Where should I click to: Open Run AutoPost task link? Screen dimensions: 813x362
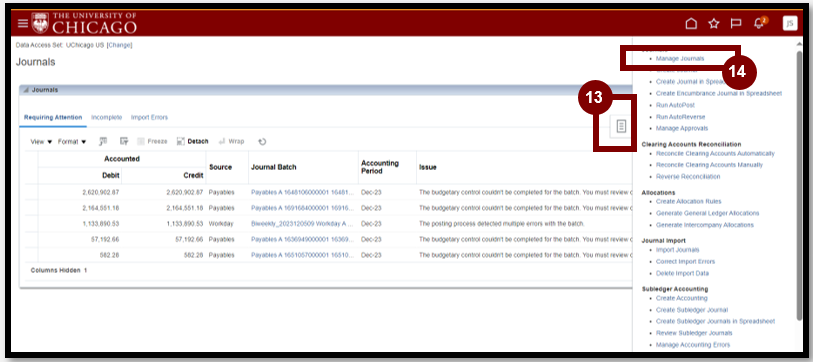pos(675,105)
